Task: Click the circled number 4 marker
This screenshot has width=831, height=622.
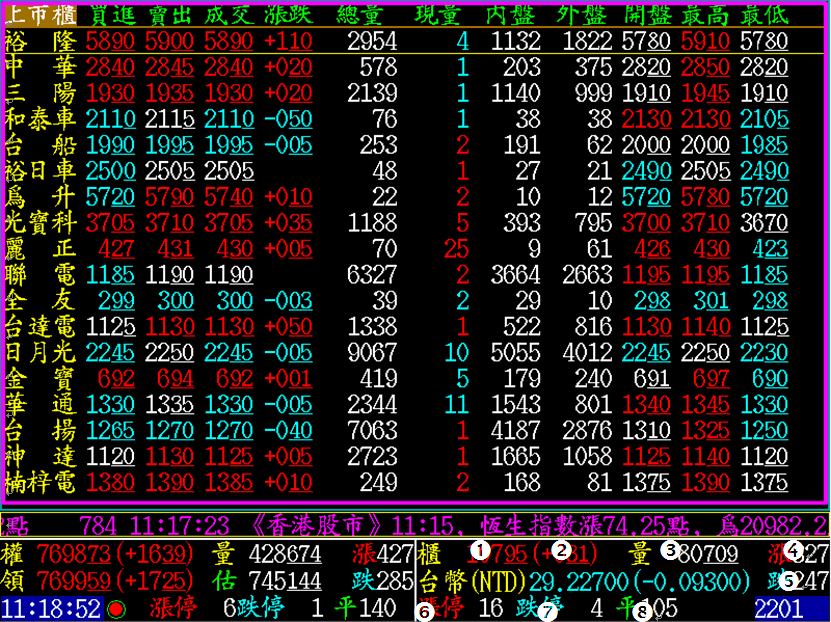Action: pyautogui.click(x=793, y=550)
